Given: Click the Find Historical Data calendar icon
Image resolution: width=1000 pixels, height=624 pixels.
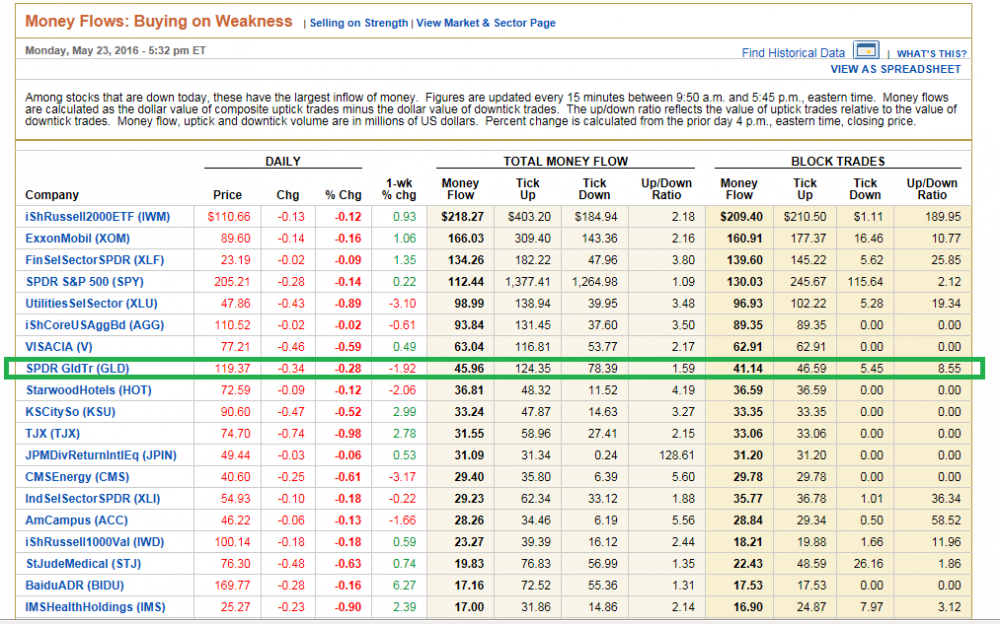Looking at the screenshot, I should point(866,51).
